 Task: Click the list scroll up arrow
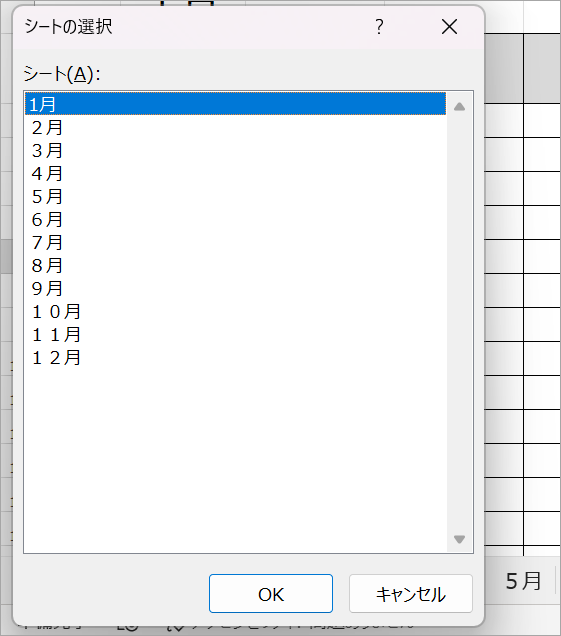tap(459, 107)
